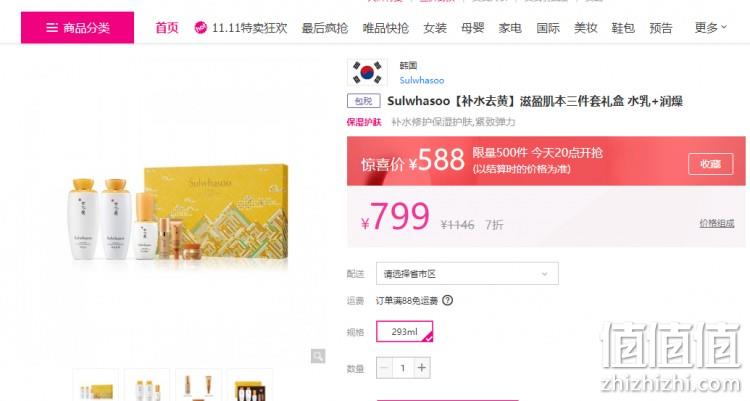Go to the 美妆 category tab
This screenshot has width=750, height=401.
point(585,28)
